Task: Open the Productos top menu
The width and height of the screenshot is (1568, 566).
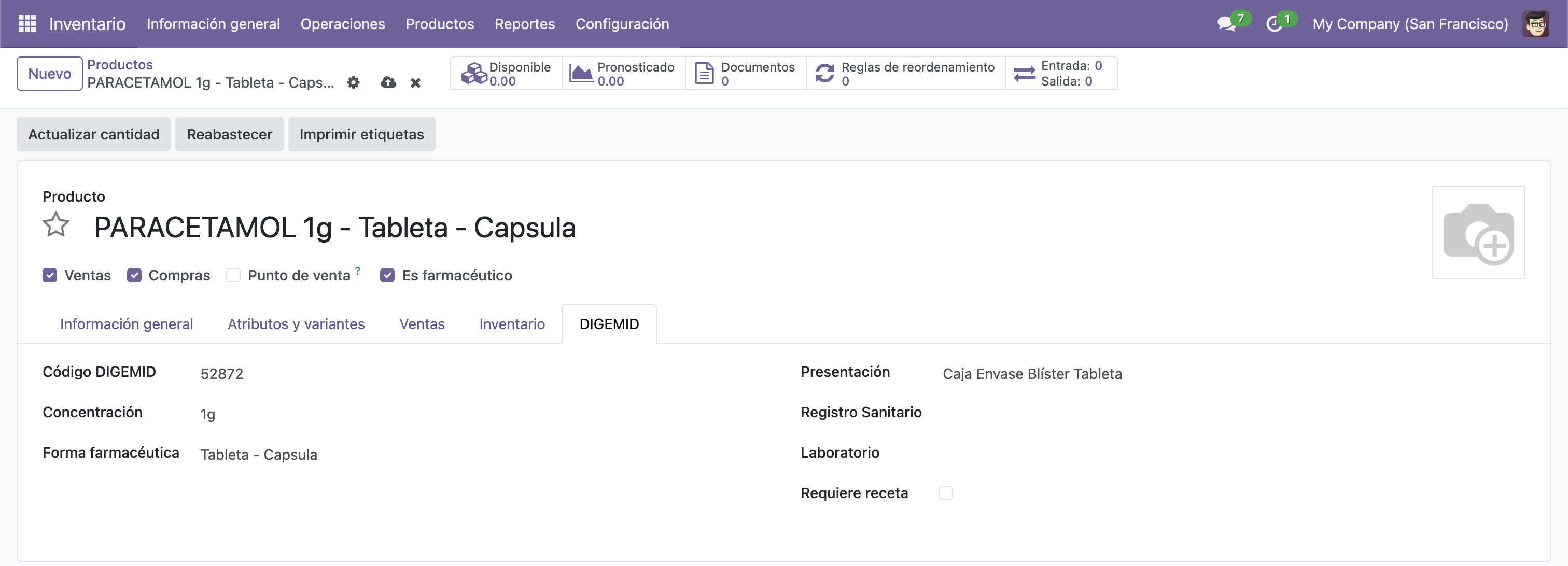Action: tap(440, 24)
